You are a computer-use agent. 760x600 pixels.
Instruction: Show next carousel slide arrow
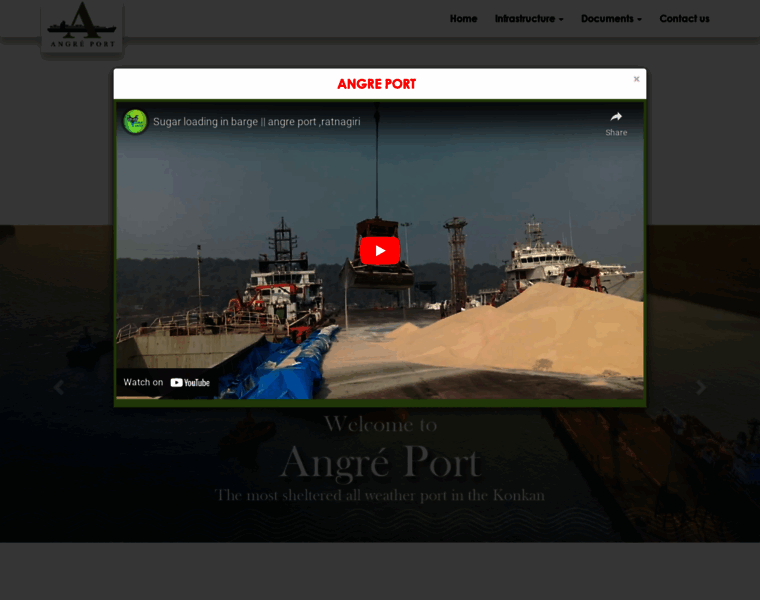point(701,387)
